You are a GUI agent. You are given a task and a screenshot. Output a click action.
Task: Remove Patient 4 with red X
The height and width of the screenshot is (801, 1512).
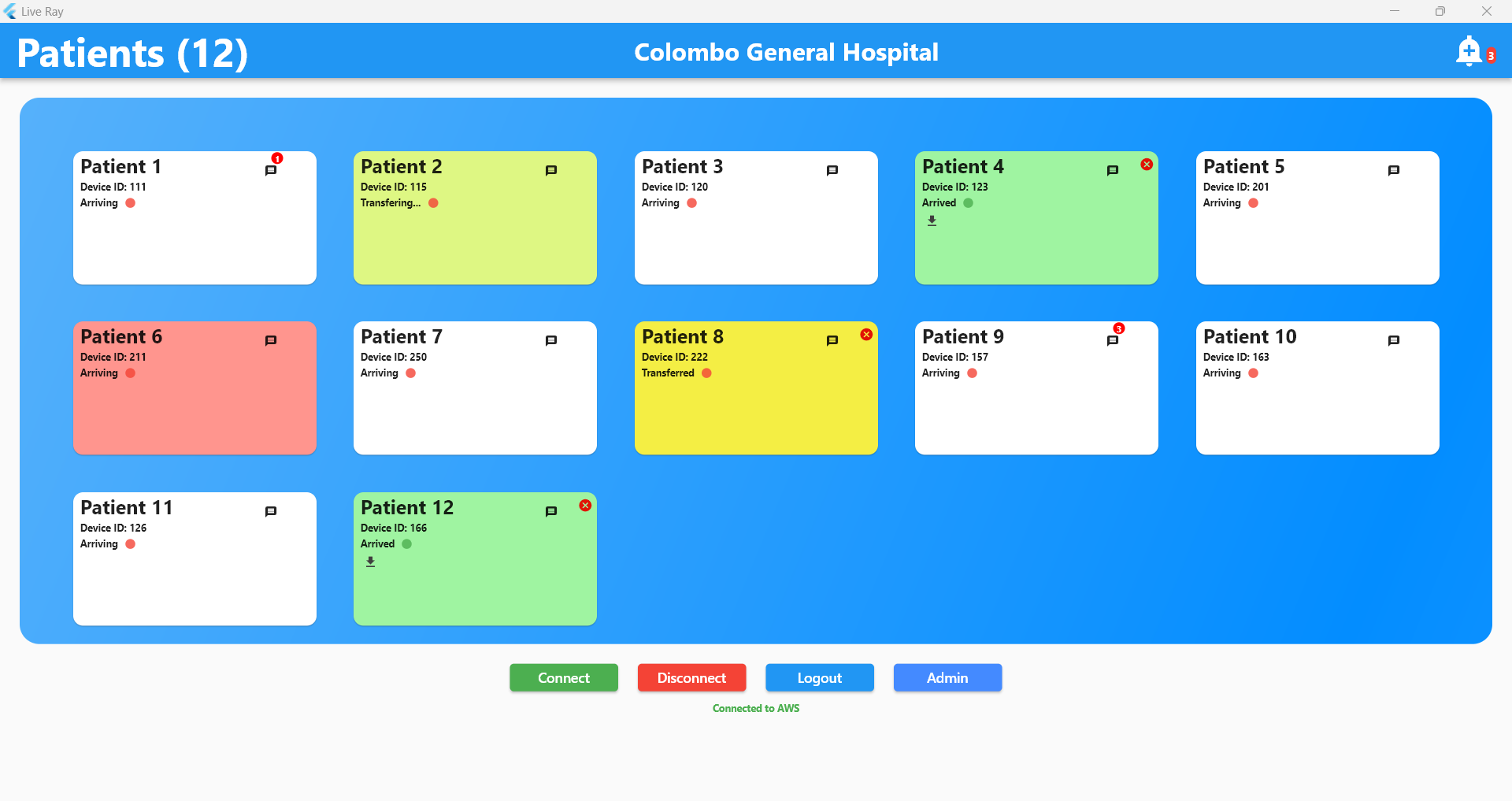(x=1147, y=164)
